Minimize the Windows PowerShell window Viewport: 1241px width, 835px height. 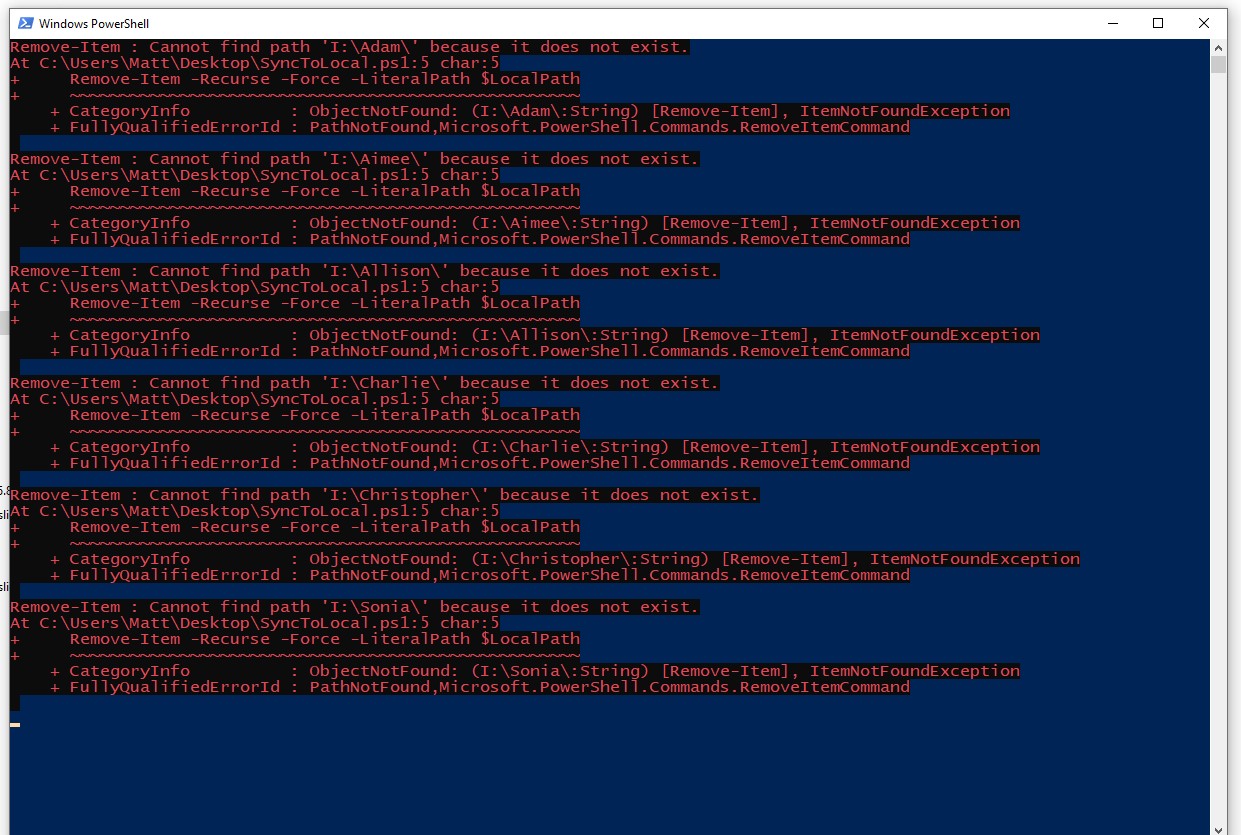coord(1113,23)
